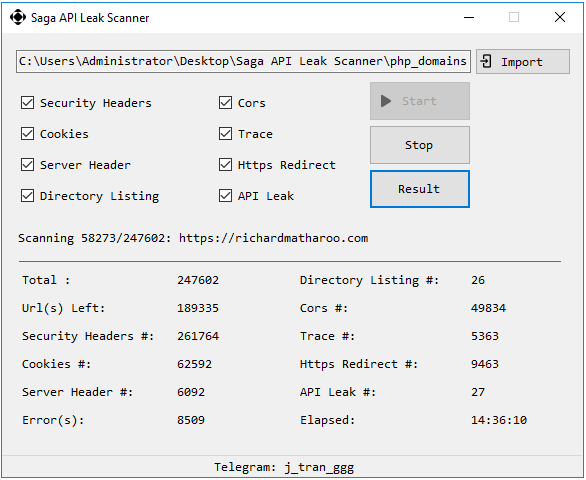Screen dimensions: 586x480
Task: Click the Total value 247602
Action: (198, 280)
